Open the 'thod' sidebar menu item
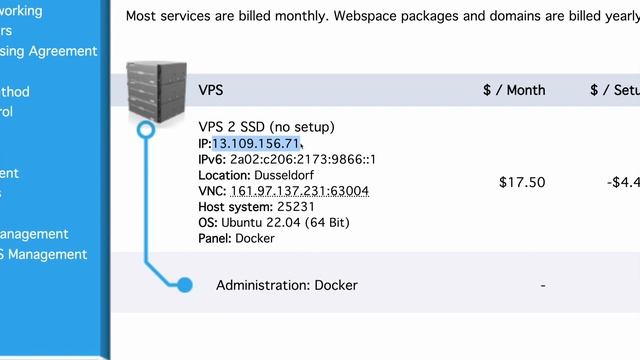 pos(15,91)
